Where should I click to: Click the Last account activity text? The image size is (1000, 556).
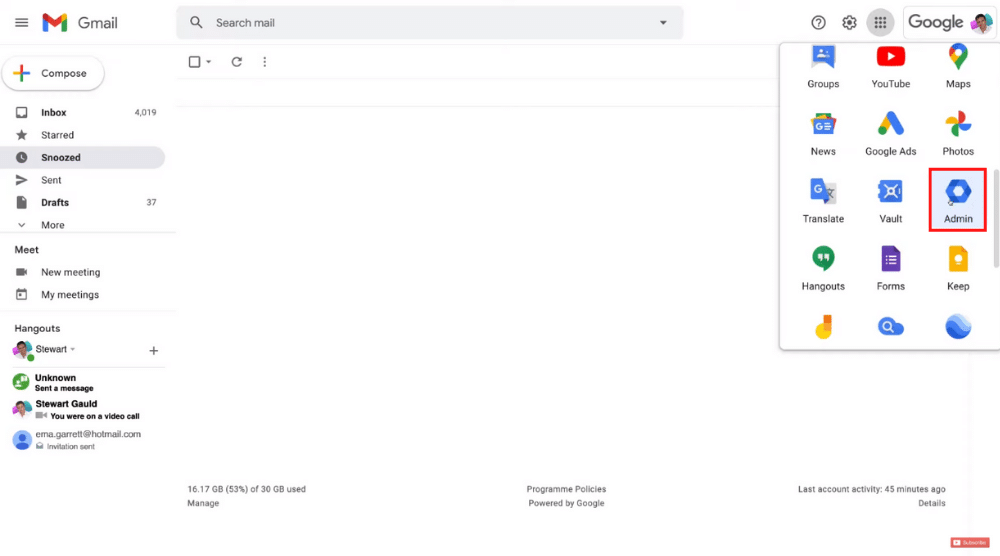coord(872,489)
